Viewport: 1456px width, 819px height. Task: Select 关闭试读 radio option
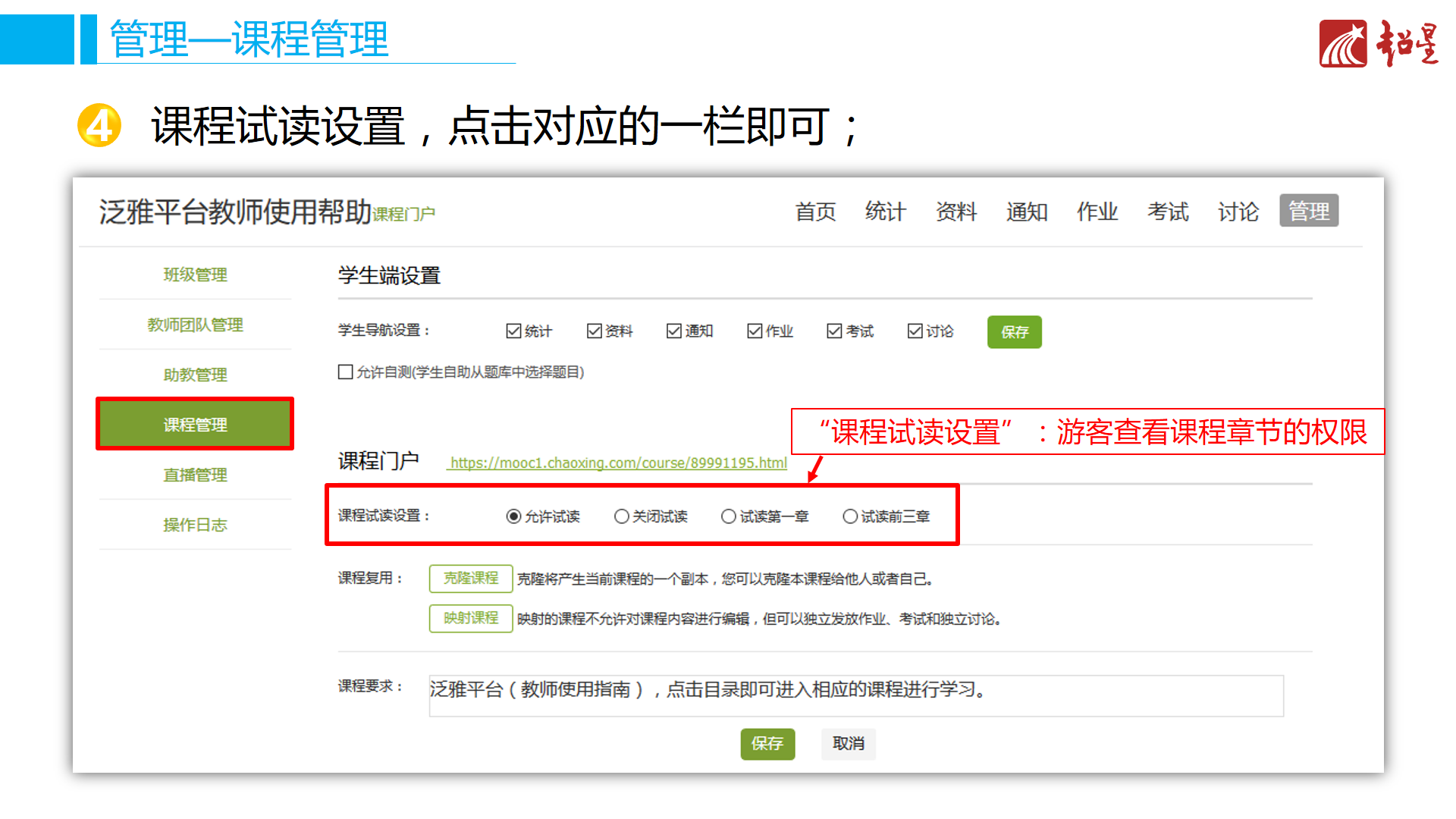(x=621, y=516)
